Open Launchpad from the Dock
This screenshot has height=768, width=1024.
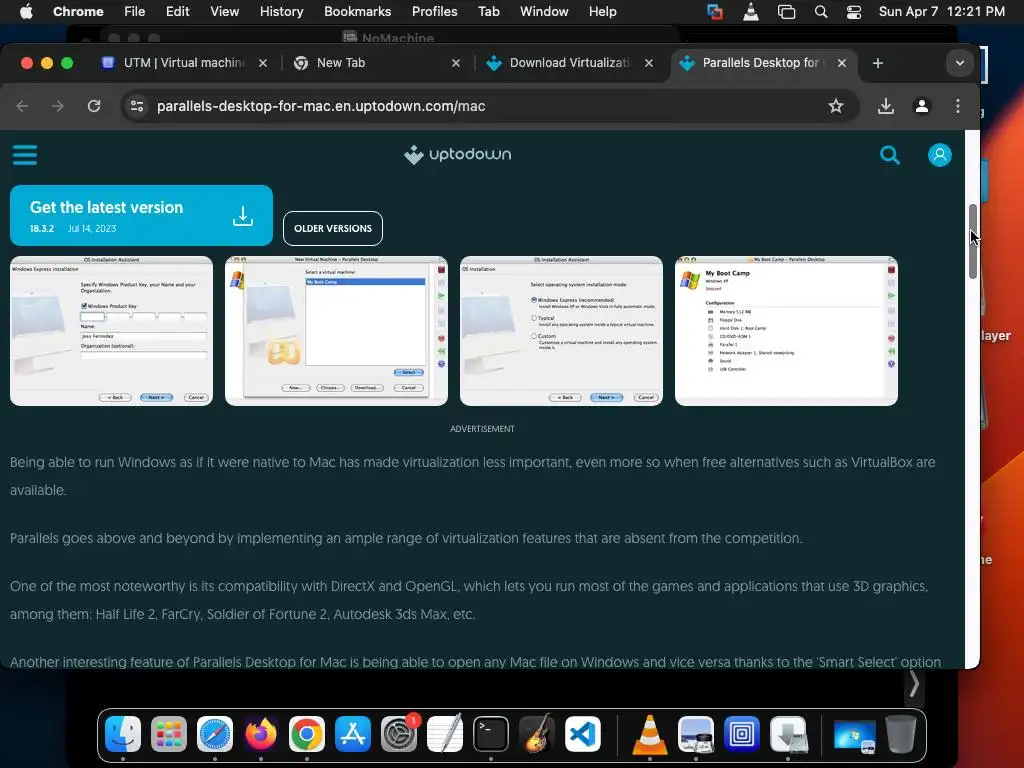point(168,734)
